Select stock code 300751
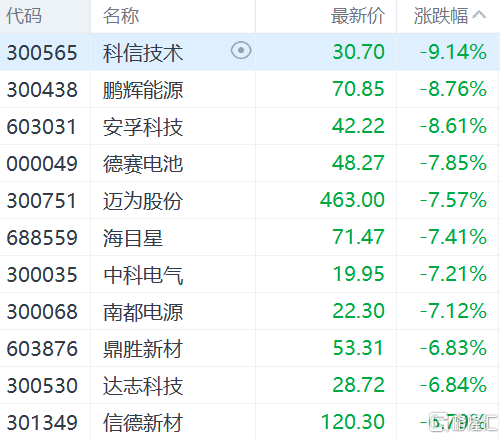 tap(41, 201)
